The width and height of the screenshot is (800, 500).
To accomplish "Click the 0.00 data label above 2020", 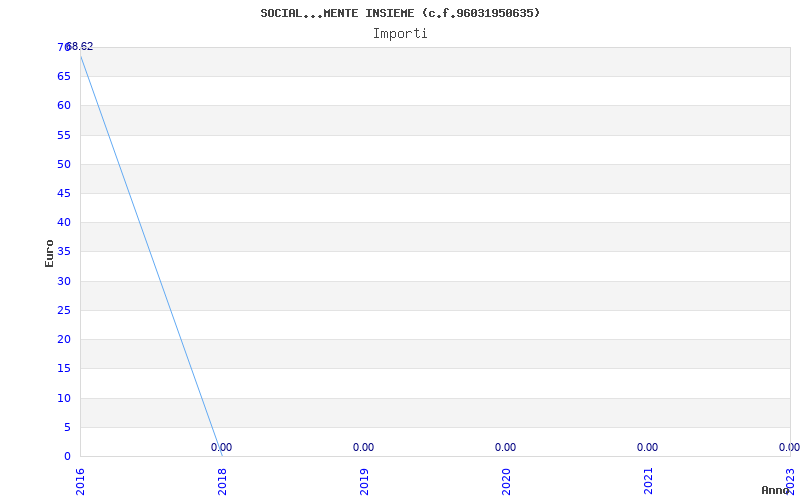I will [506, 447].
